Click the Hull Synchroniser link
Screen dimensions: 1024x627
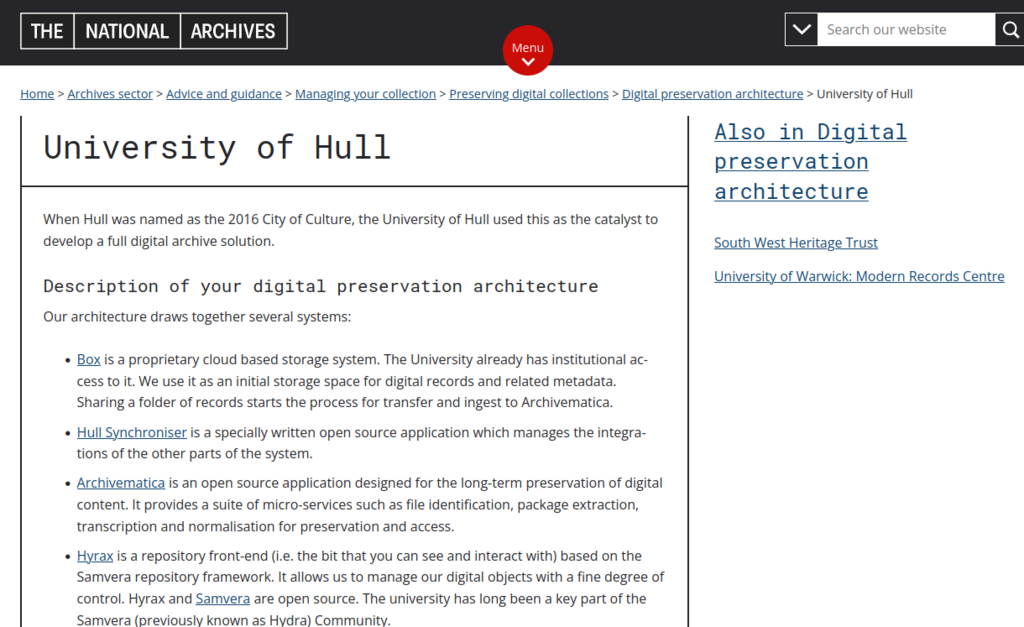point(131,432)
